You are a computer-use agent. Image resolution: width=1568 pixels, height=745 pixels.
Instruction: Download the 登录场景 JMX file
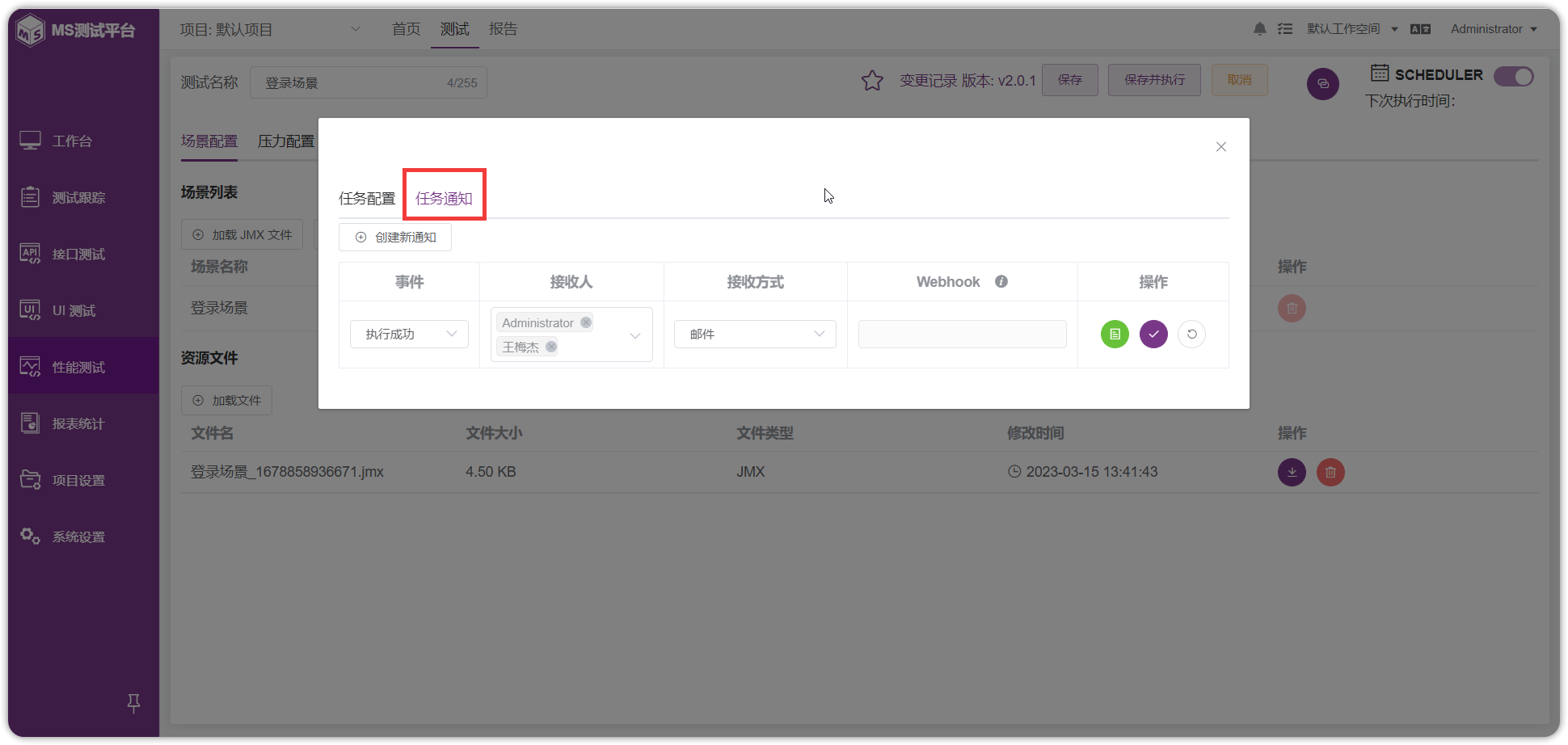[x=1292, y=472]
